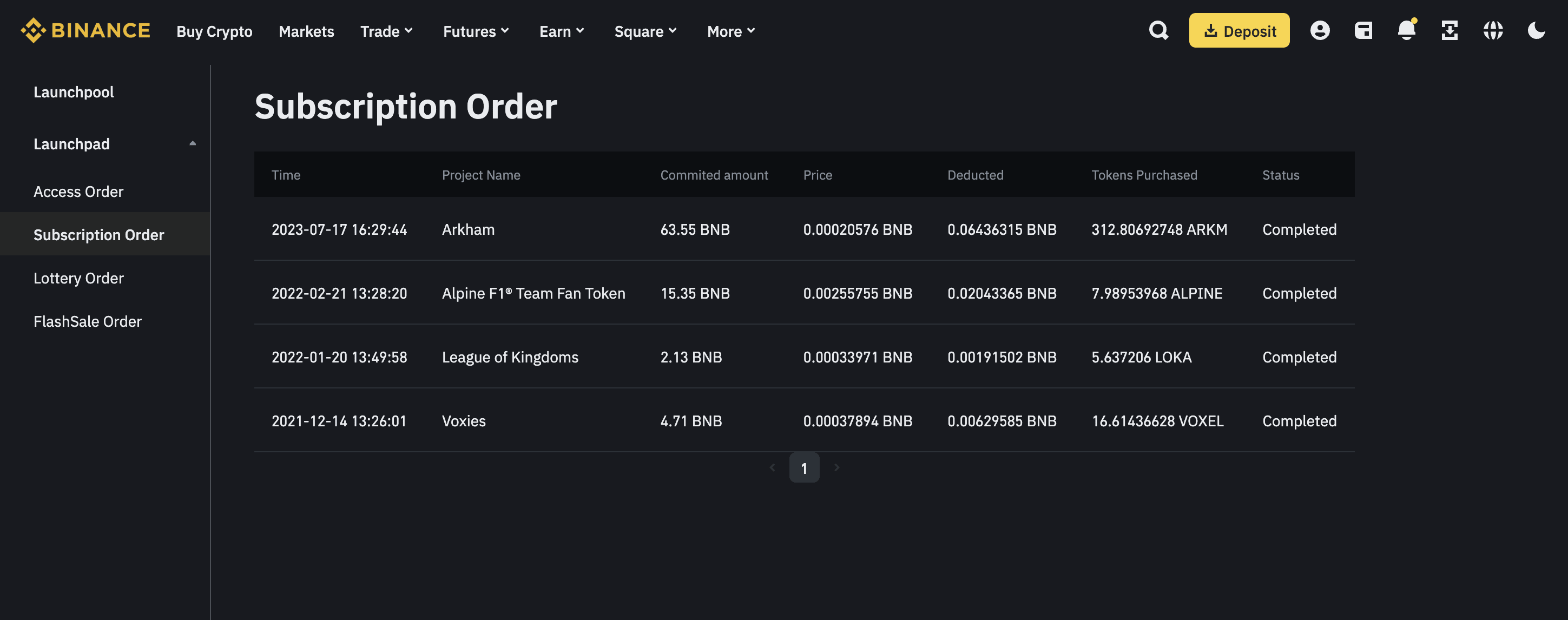Toggle dark mode moon icon

coord(1536,30)
